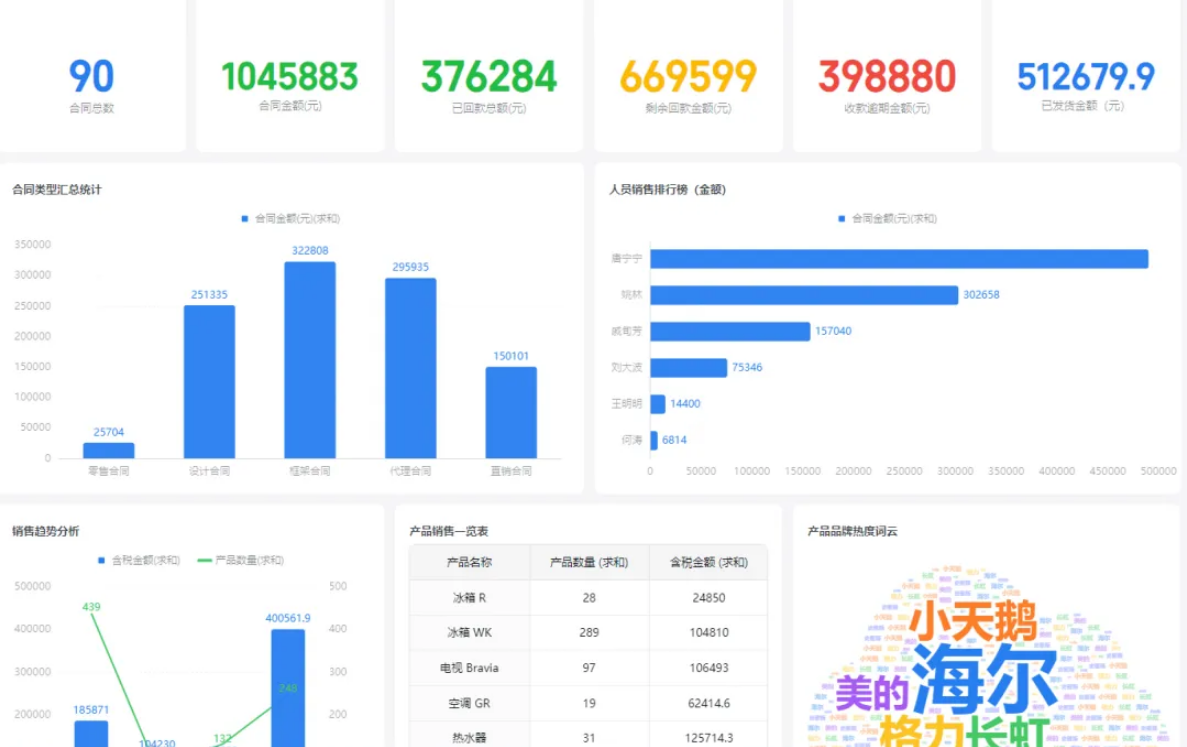This screenshot has width=1187, height=747.
Task: Toggle 合同金额 legend in 合同类型汇总统计 chart
Action: pos(291,219)
